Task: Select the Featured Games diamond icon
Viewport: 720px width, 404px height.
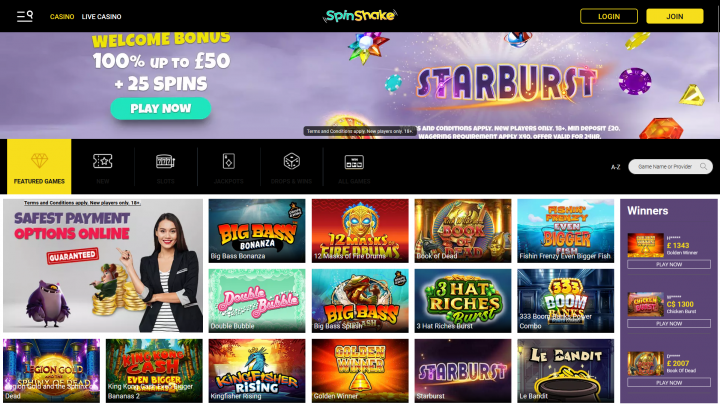Action: coord(39,161)
